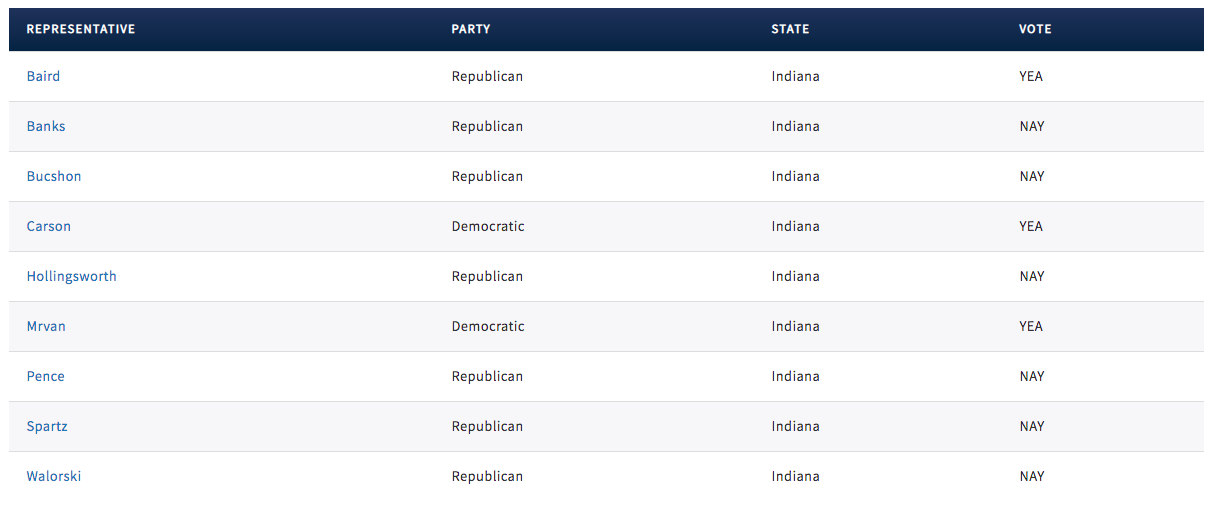Image resolution: width=1214 pixels, height=512 pixels.
Task: Open the Walorski representative link
Action: pyautogui.click(x=54, y=476)
